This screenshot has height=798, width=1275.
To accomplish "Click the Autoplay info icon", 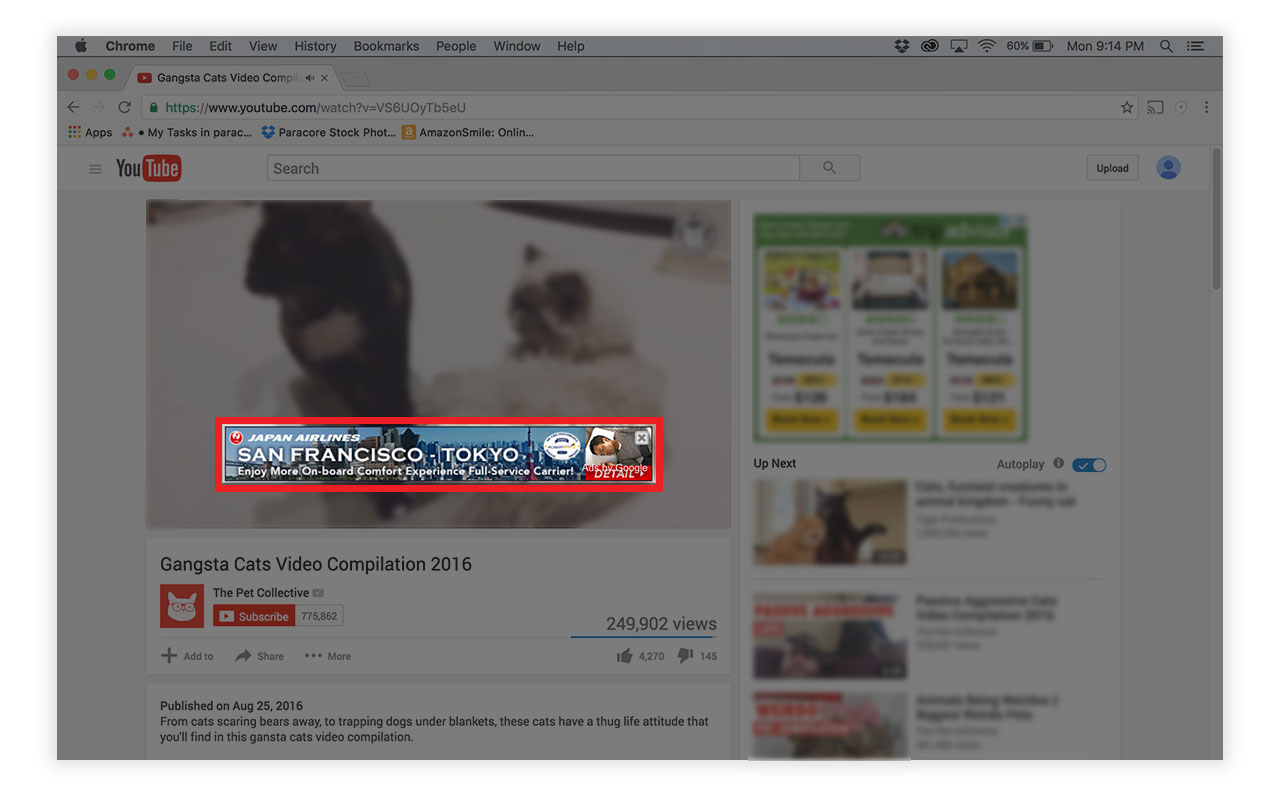I will (1058, 464).
